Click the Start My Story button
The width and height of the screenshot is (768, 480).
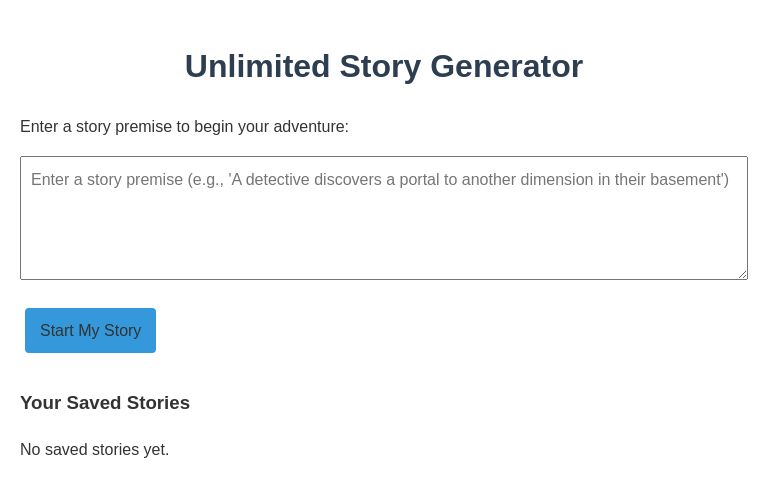point(90,330)
